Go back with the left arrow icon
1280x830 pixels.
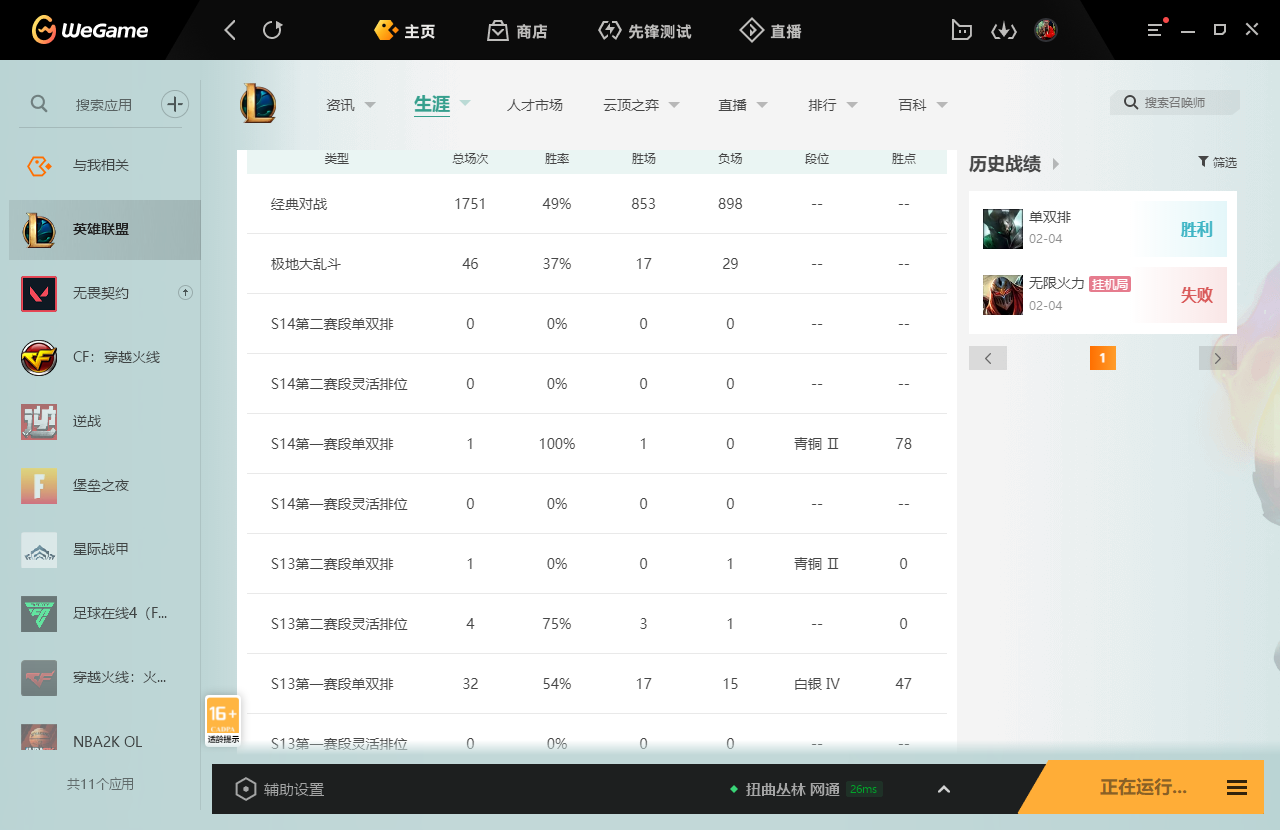(x=230, y=30)
